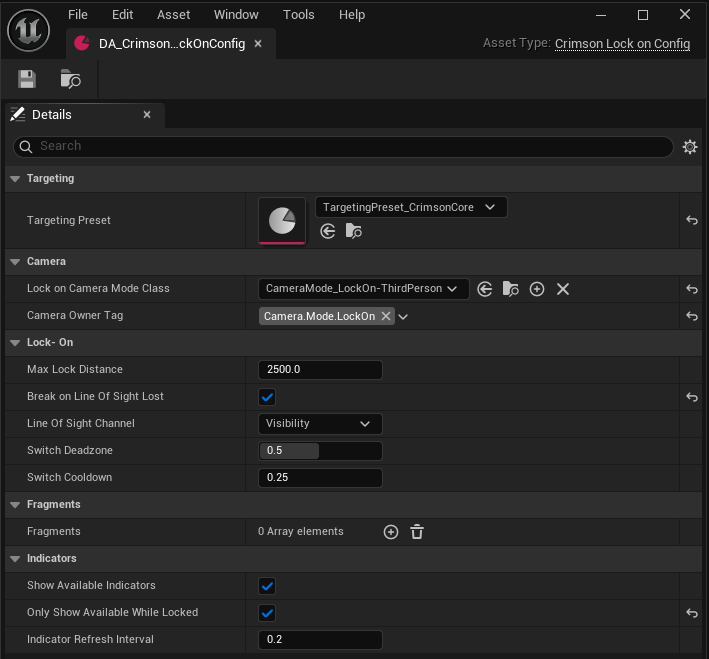The height and width of the screenshot is (659, 709).
Task: Click the Details panel pencil icon
Action: coord(18,114)
